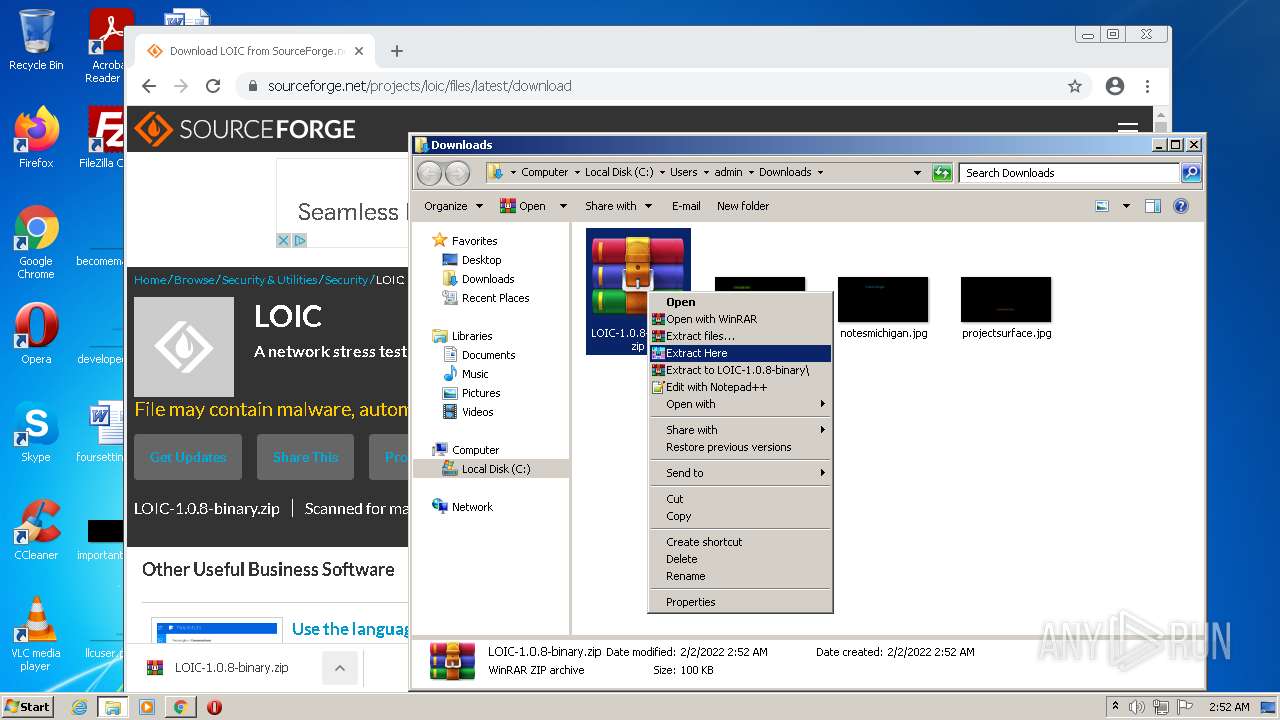Open the CCleaner desktop icon
The height and width of the screenshot is (720, 1280).
pos(36,530)
